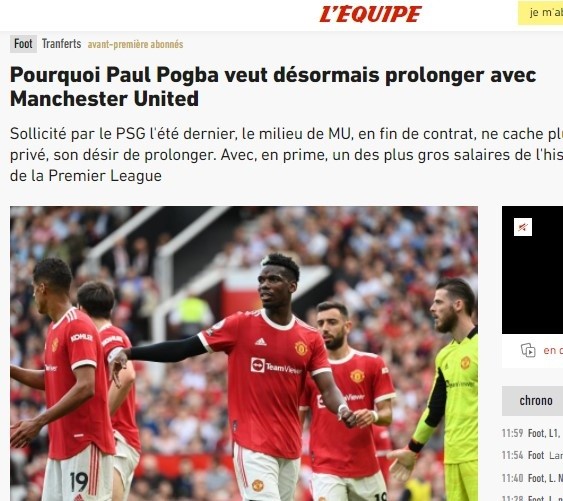Viewport: 563px width, 501px height.
Task: Click the 11:59 timestamp in chrono
Action: click(512, 433)
